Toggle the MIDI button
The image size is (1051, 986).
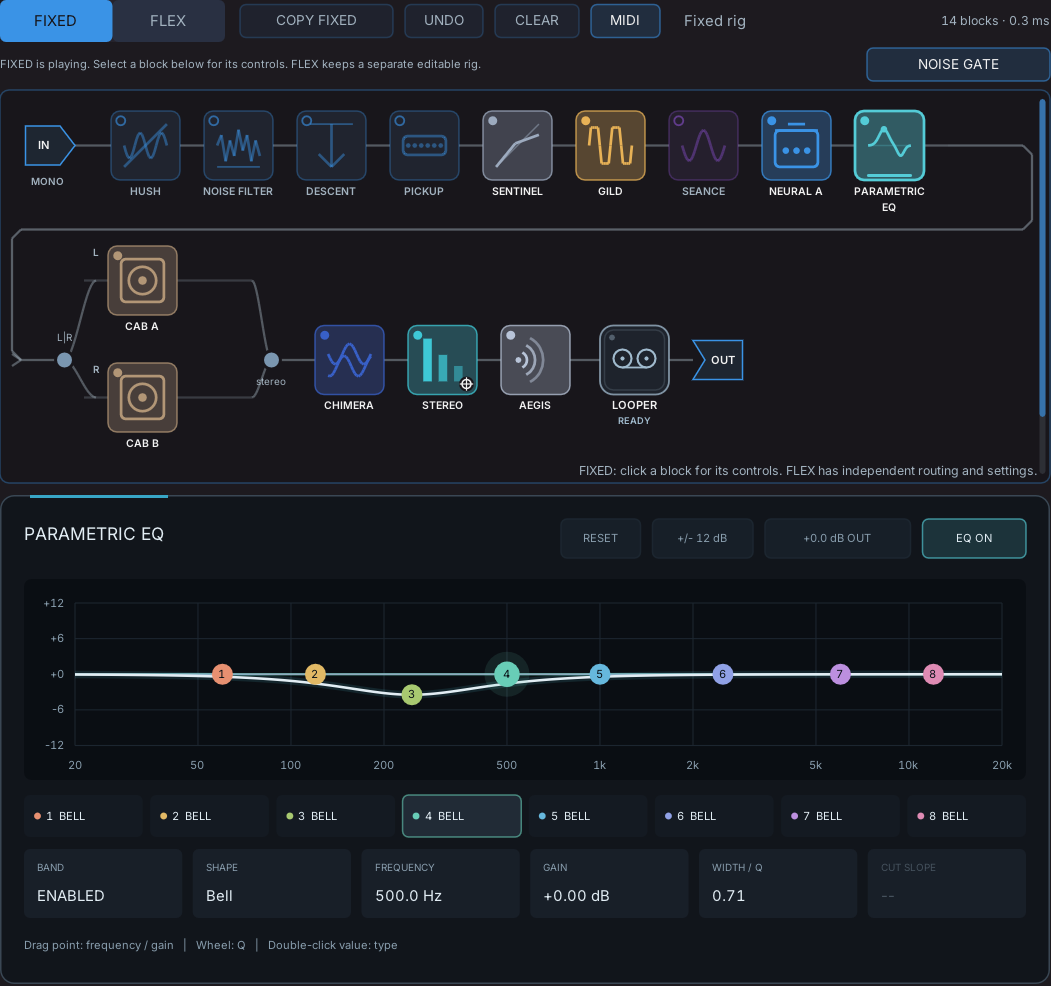tap(625, 21)
